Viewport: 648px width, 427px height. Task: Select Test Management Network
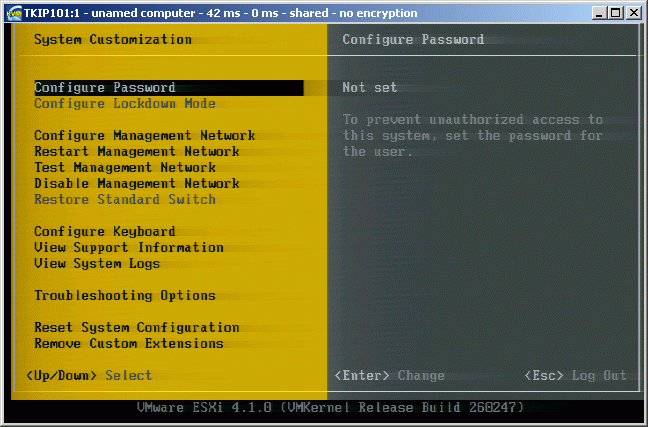pos(125,168)
